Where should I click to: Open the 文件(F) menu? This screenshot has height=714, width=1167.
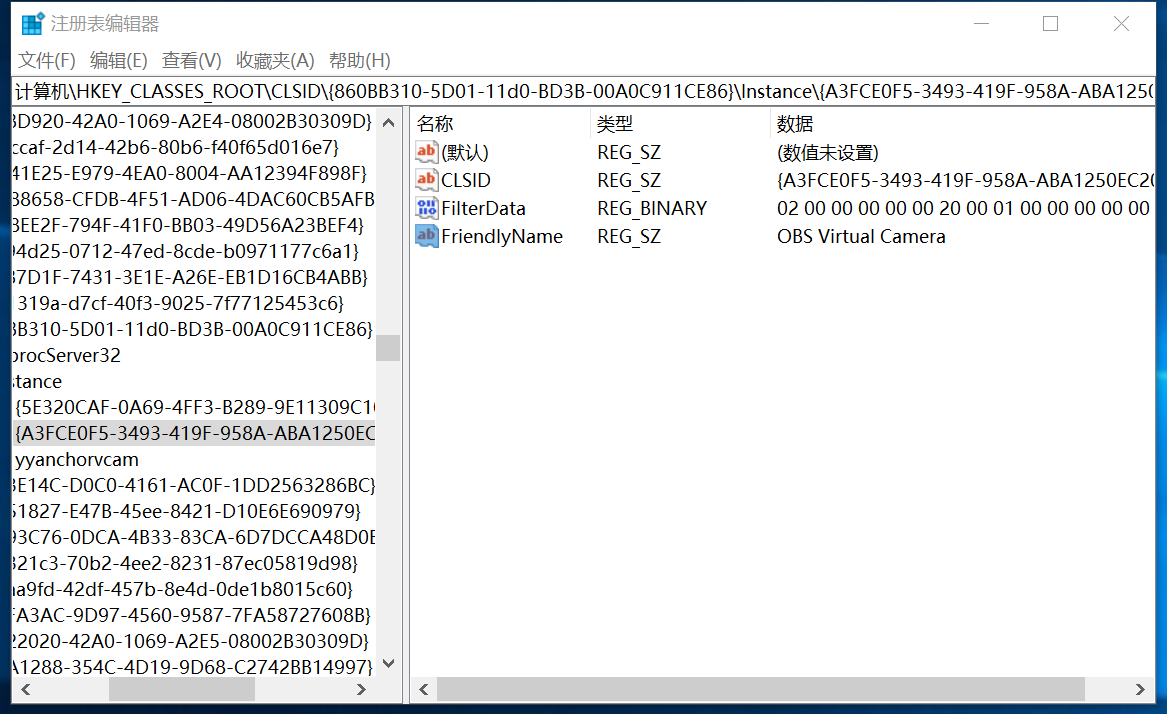47,60
